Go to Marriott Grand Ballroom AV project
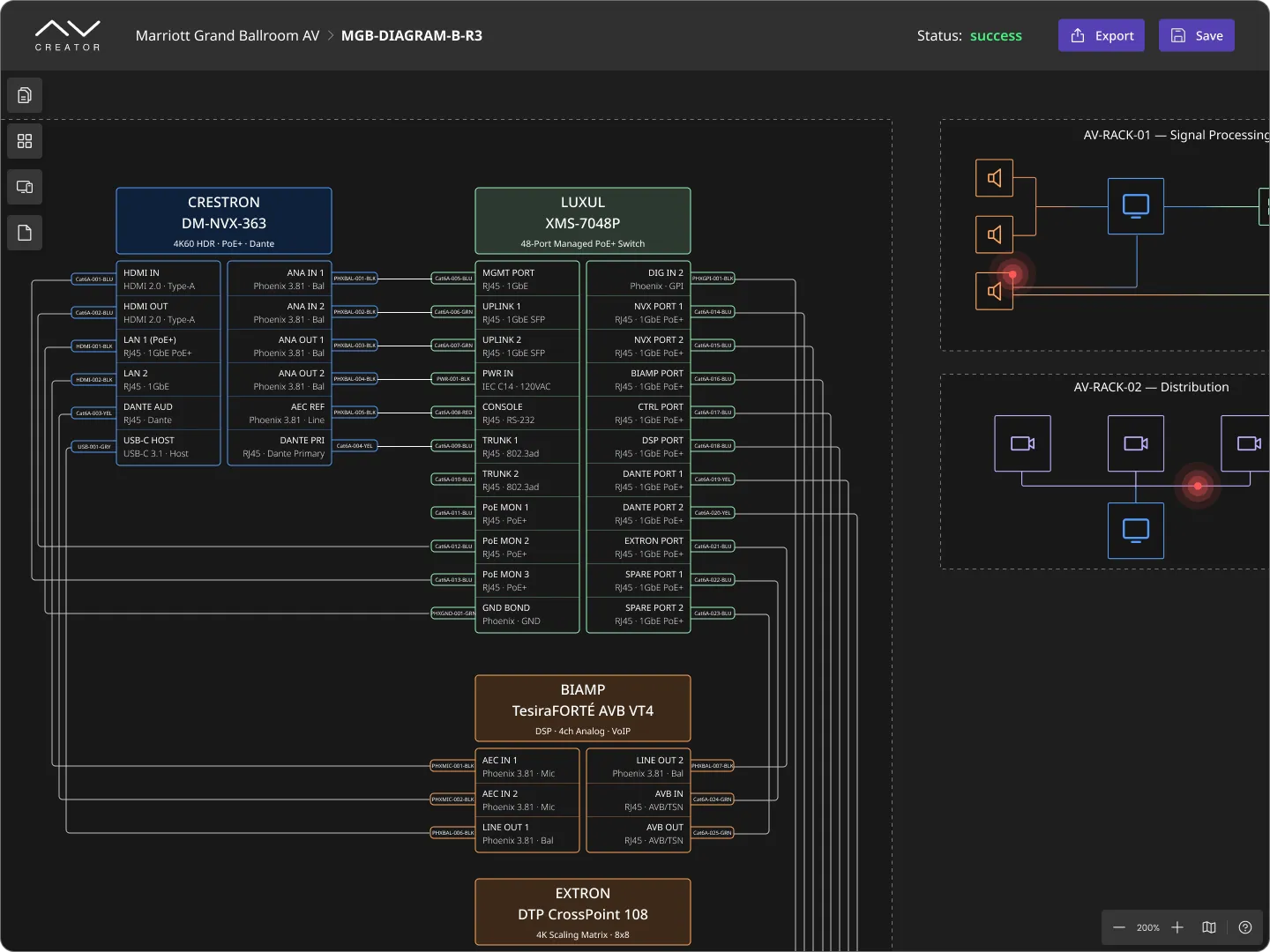Image resolution: width=1270 pixels, height=952 pixels. coord(228,35)
